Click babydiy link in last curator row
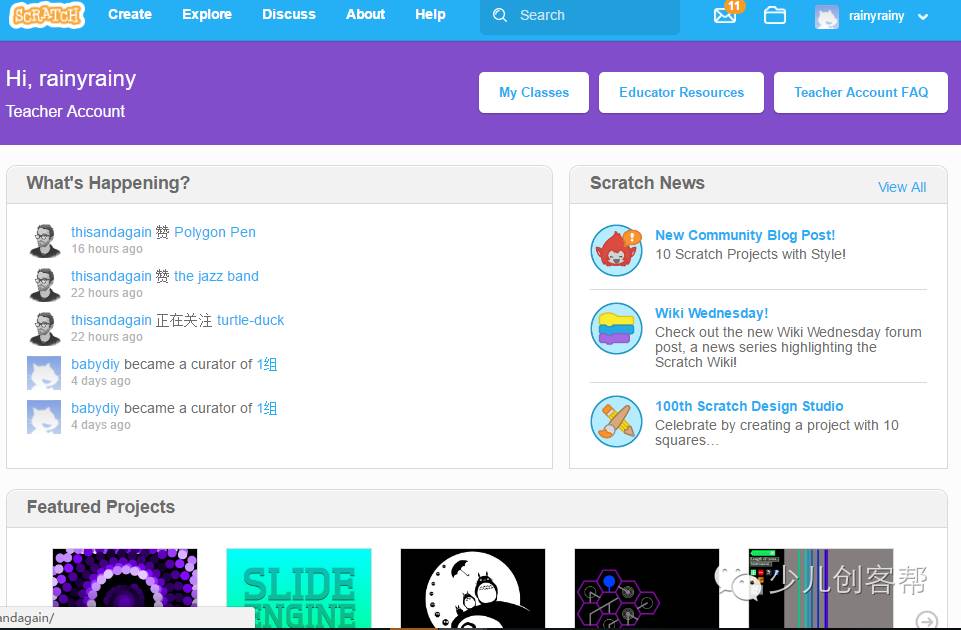 click(x=95, y=408)
